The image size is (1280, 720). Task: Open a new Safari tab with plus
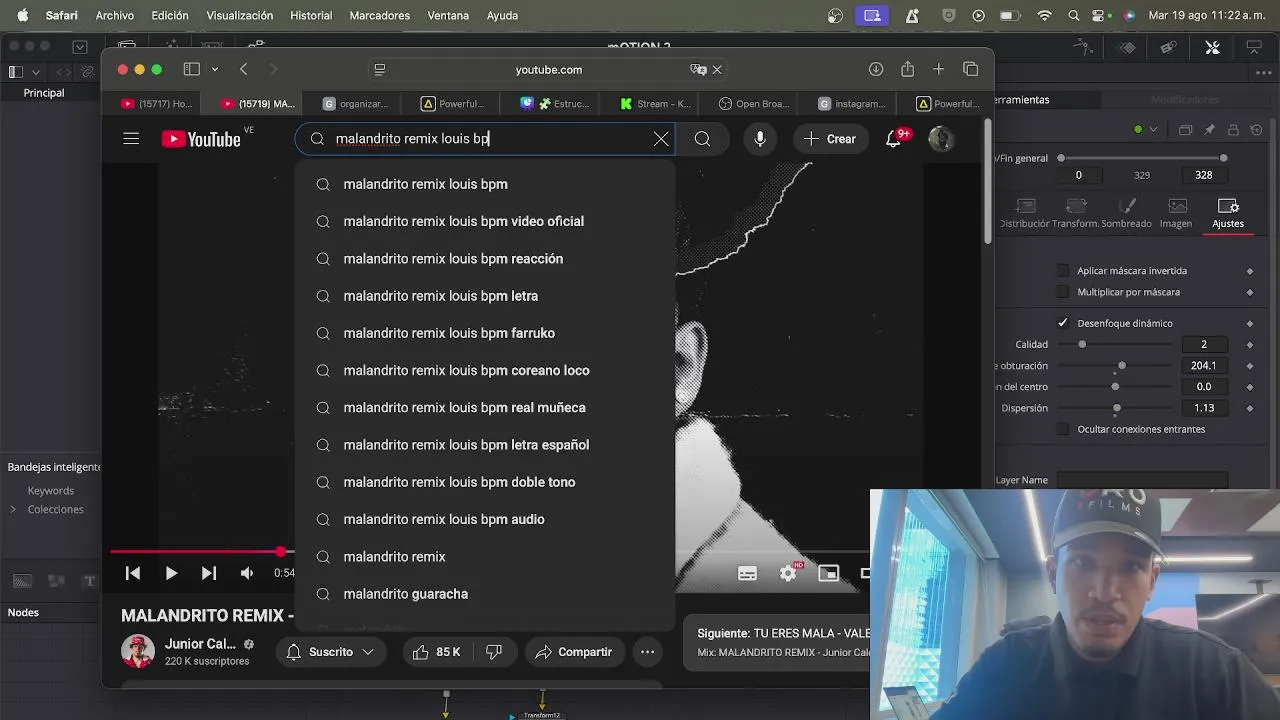[x=938, y=69]
